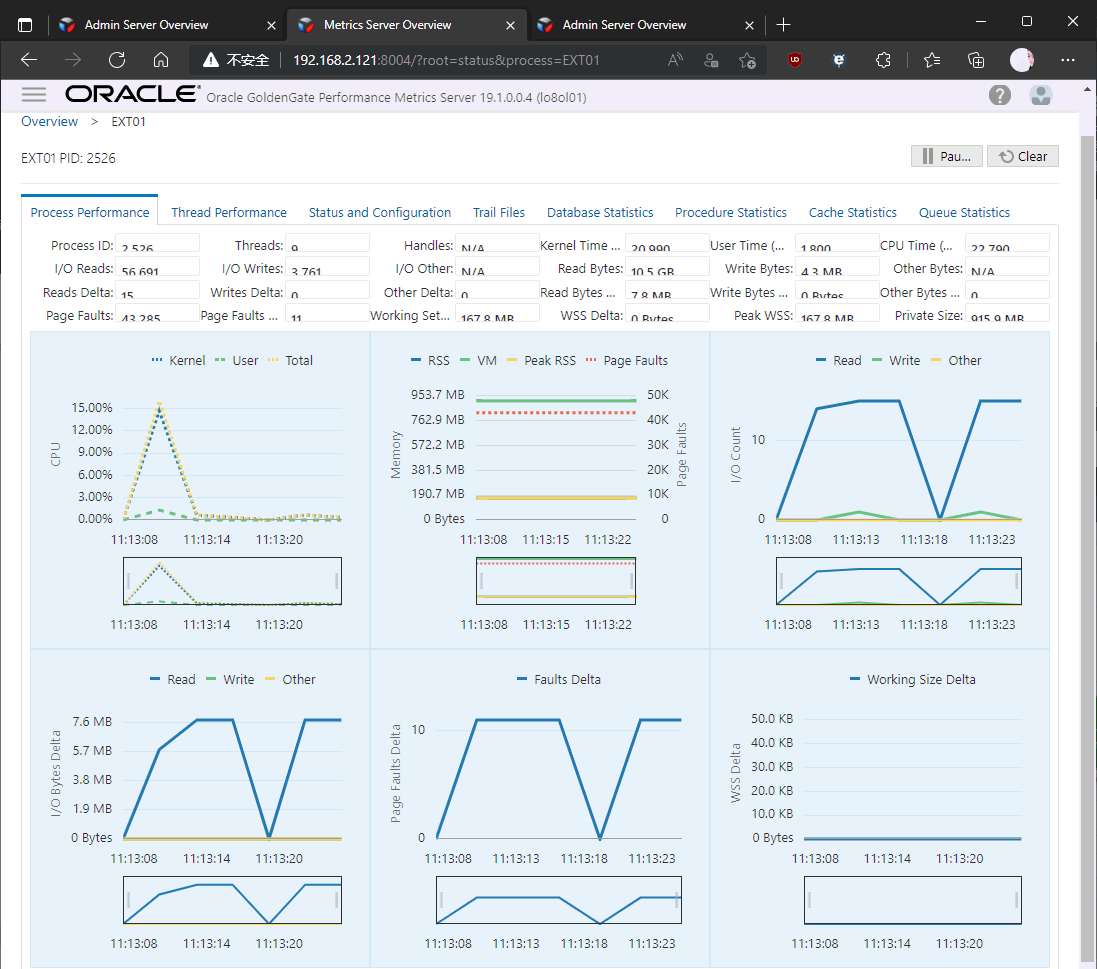Add this page to favorites
Image resolution: width=1097 pixels, height=969 pixels.
[x=747, y=60]
